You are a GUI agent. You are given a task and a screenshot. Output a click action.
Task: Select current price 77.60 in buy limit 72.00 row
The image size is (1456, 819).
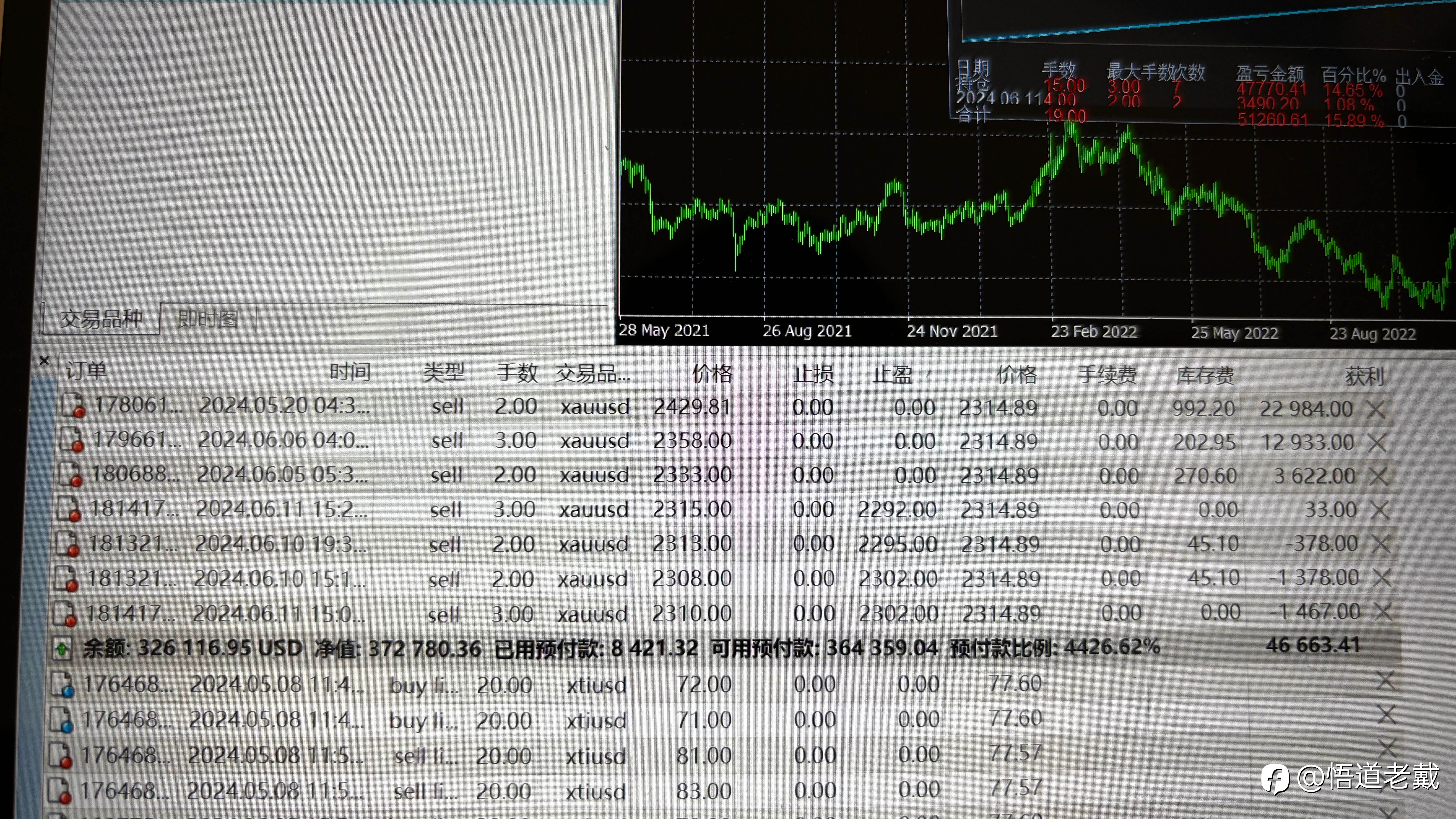coord(1015,684)
